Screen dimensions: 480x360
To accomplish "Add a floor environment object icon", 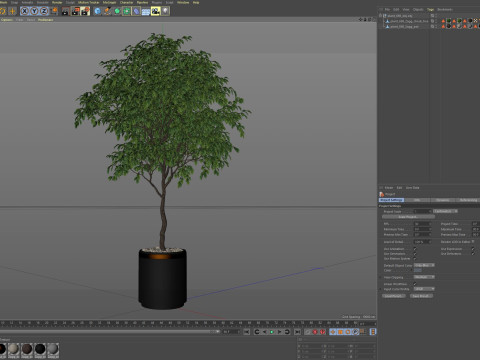I will tap(146, 11).
